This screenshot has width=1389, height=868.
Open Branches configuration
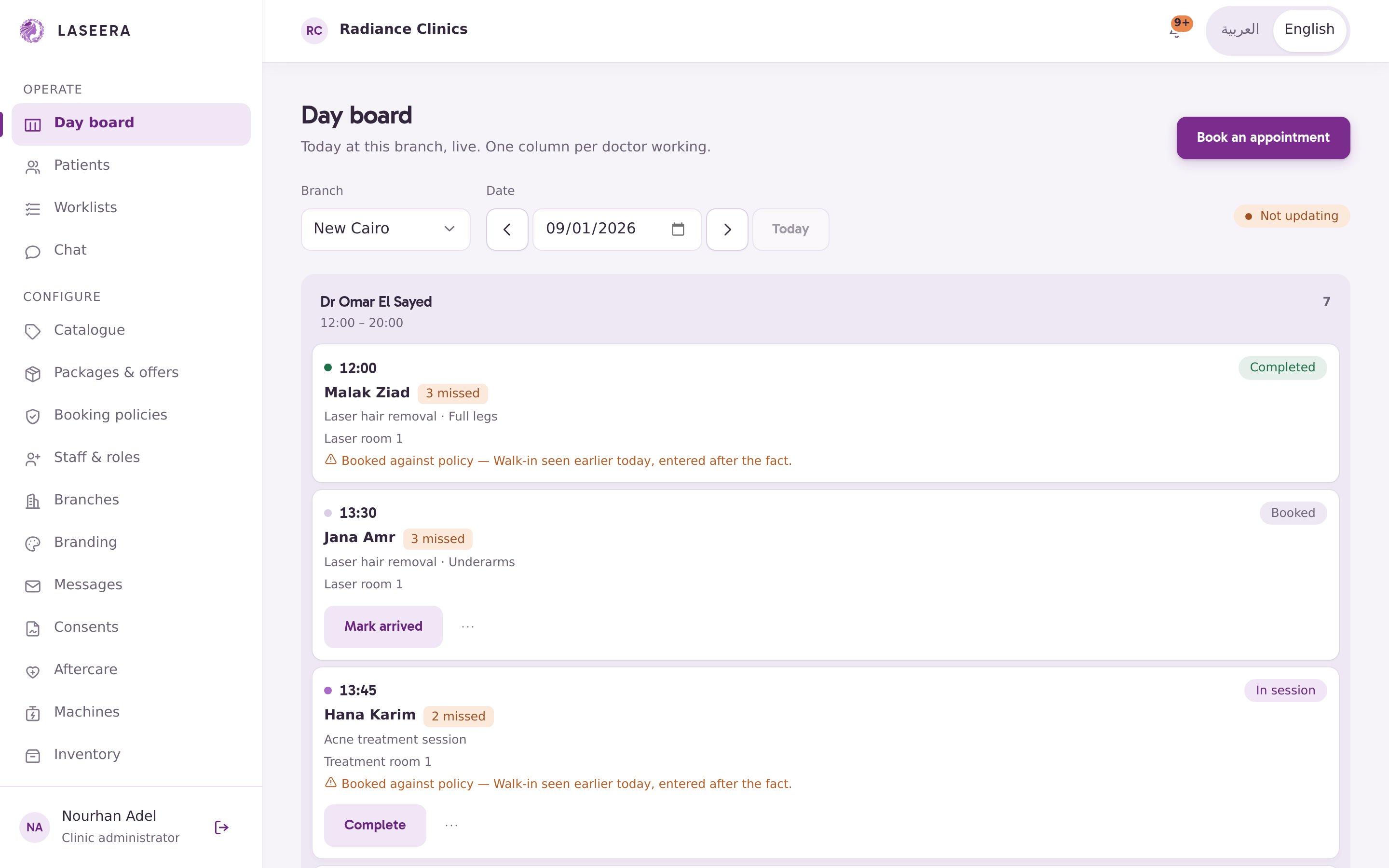point(131,501)
